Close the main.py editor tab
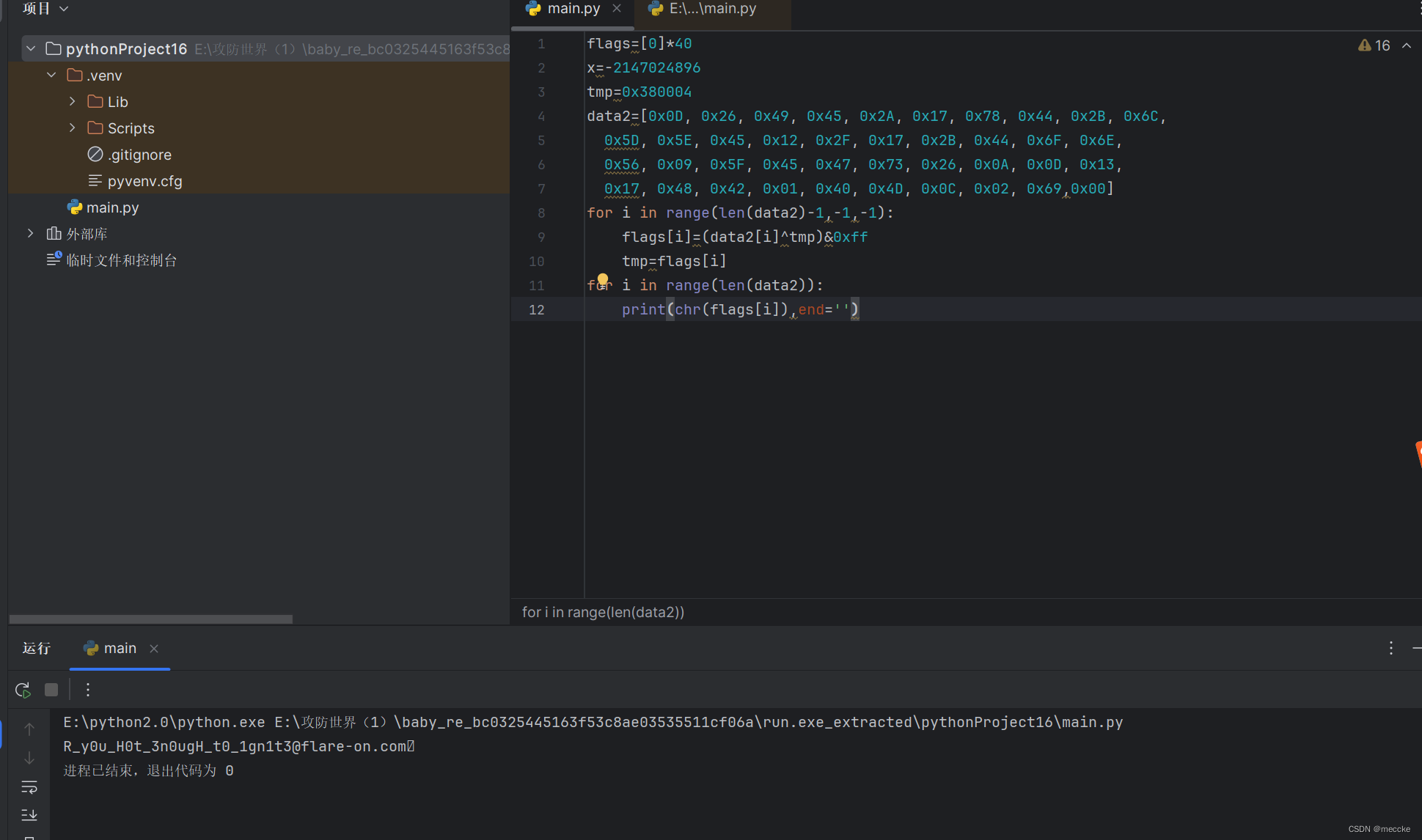Viewport: 1422px width, 840px height. [617, 9]
